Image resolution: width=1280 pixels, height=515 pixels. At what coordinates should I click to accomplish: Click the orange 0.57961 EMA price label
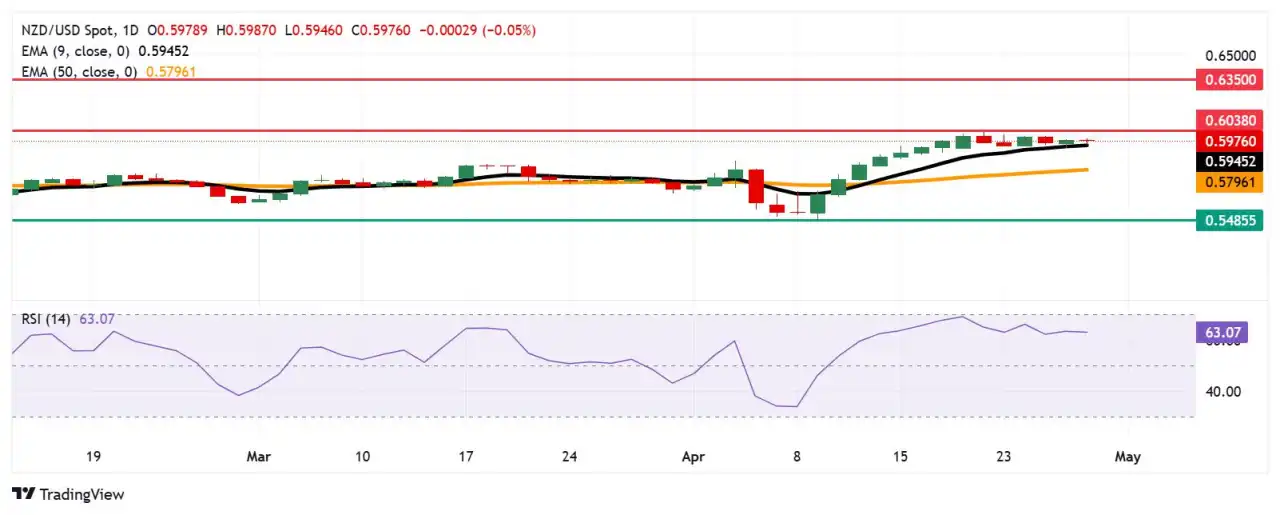coord(1229,182)
